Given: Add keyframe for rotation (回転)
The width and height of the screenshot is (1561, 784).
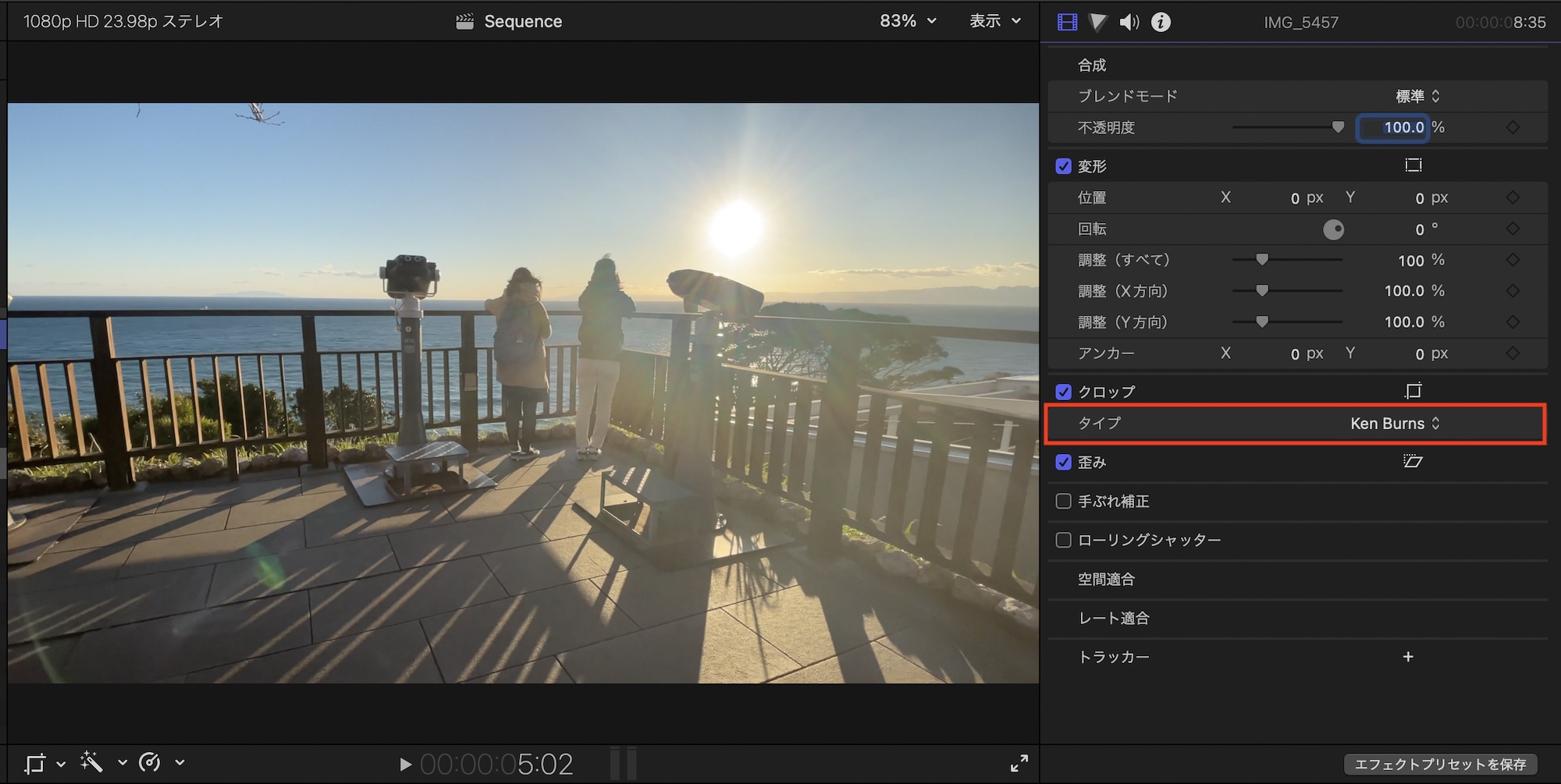Looking at the screenshot, I should (1513, 229).
